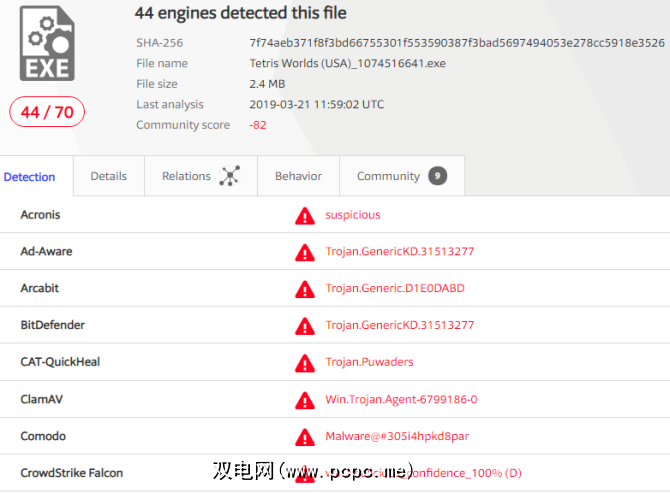Click the SHA-256 hash value

point(457,43)
